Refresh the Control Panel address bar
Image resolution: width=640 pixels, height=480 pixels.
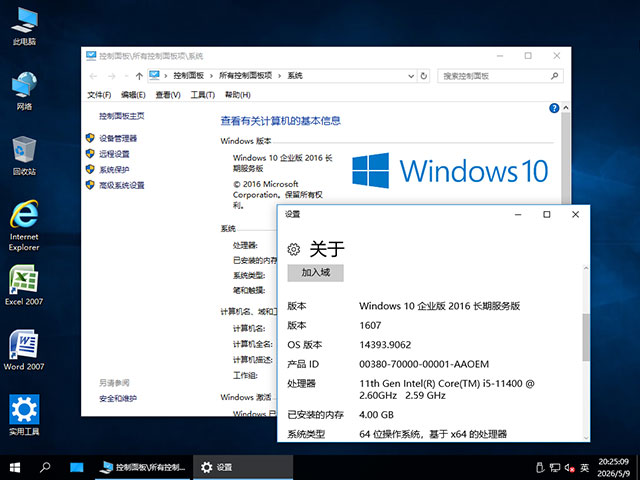[x=424, y=76]
